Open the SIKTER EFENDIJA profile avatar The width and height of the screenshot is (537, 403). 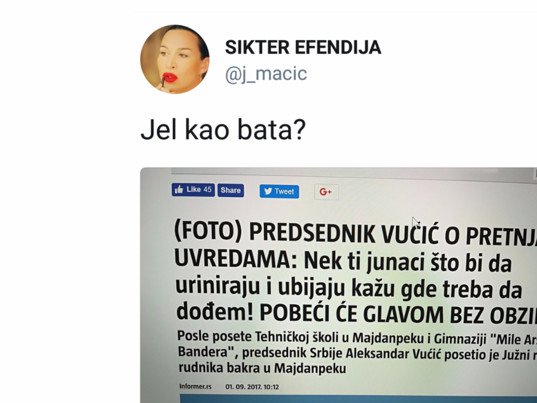[175, 59]
